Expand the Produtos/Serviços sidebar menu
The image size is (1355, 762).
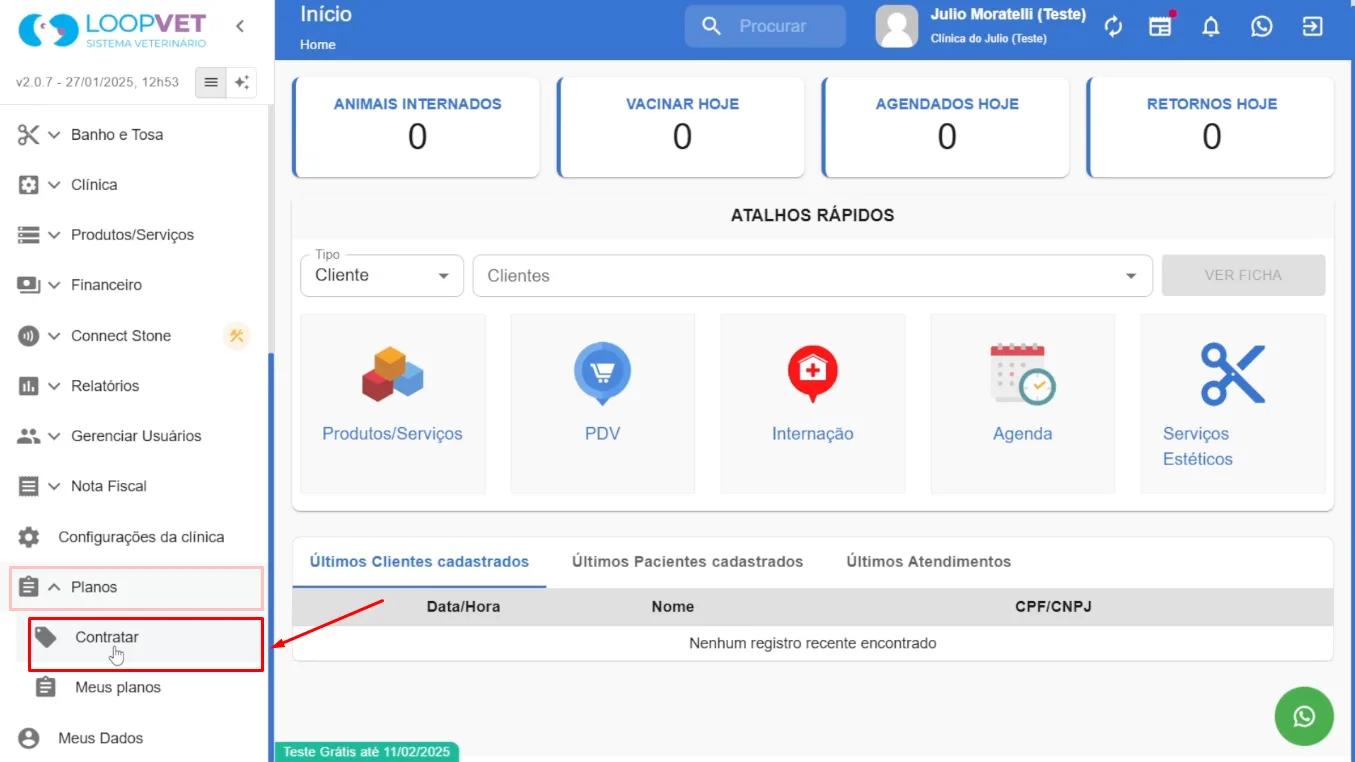54,235
